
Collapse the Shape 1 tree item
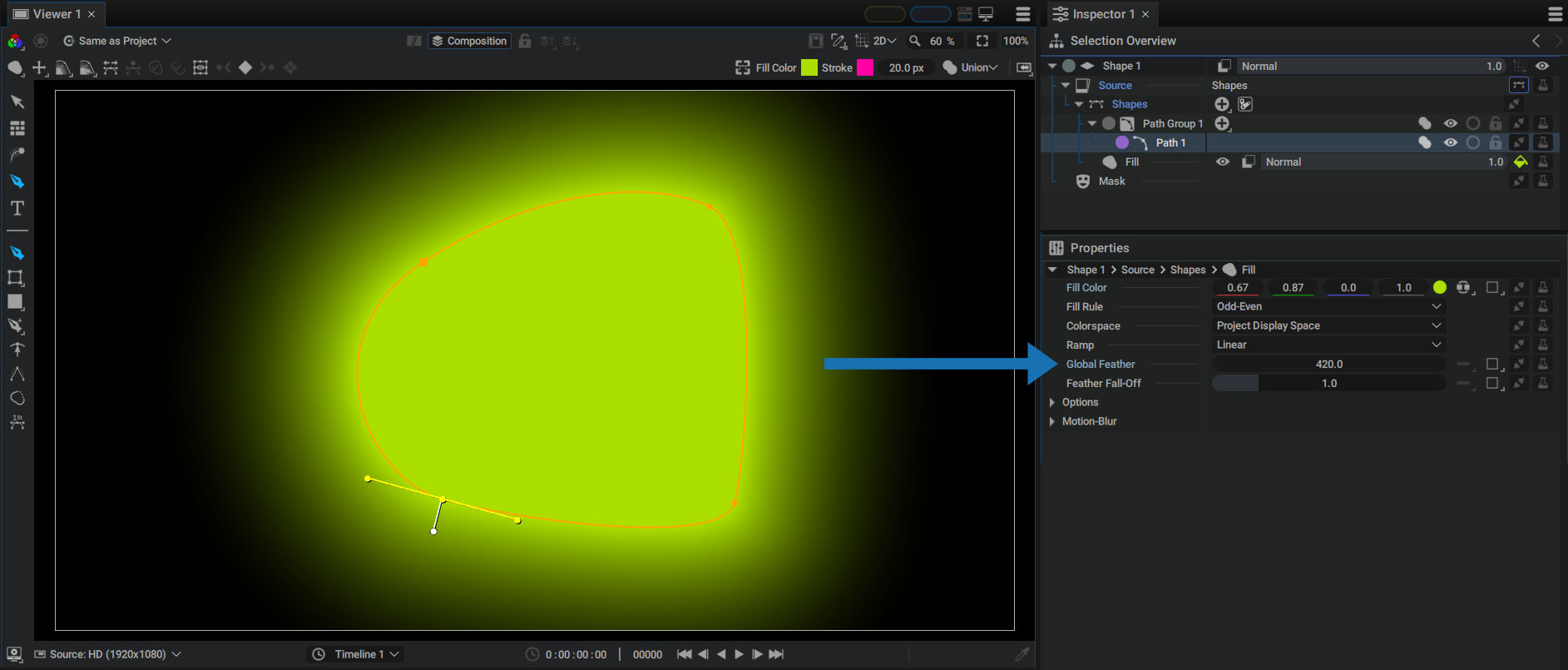click(1052, 66)
